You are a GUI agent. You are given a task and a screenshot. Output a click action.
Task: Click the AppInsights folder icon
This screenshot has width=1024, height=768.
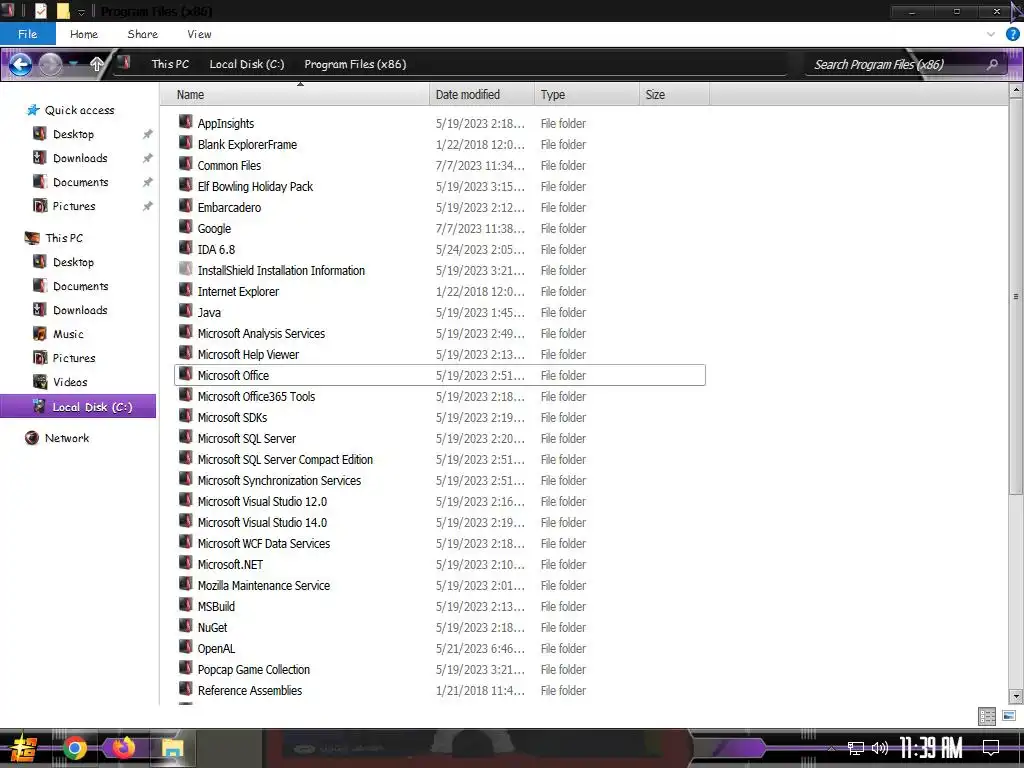tap(185, 122)
